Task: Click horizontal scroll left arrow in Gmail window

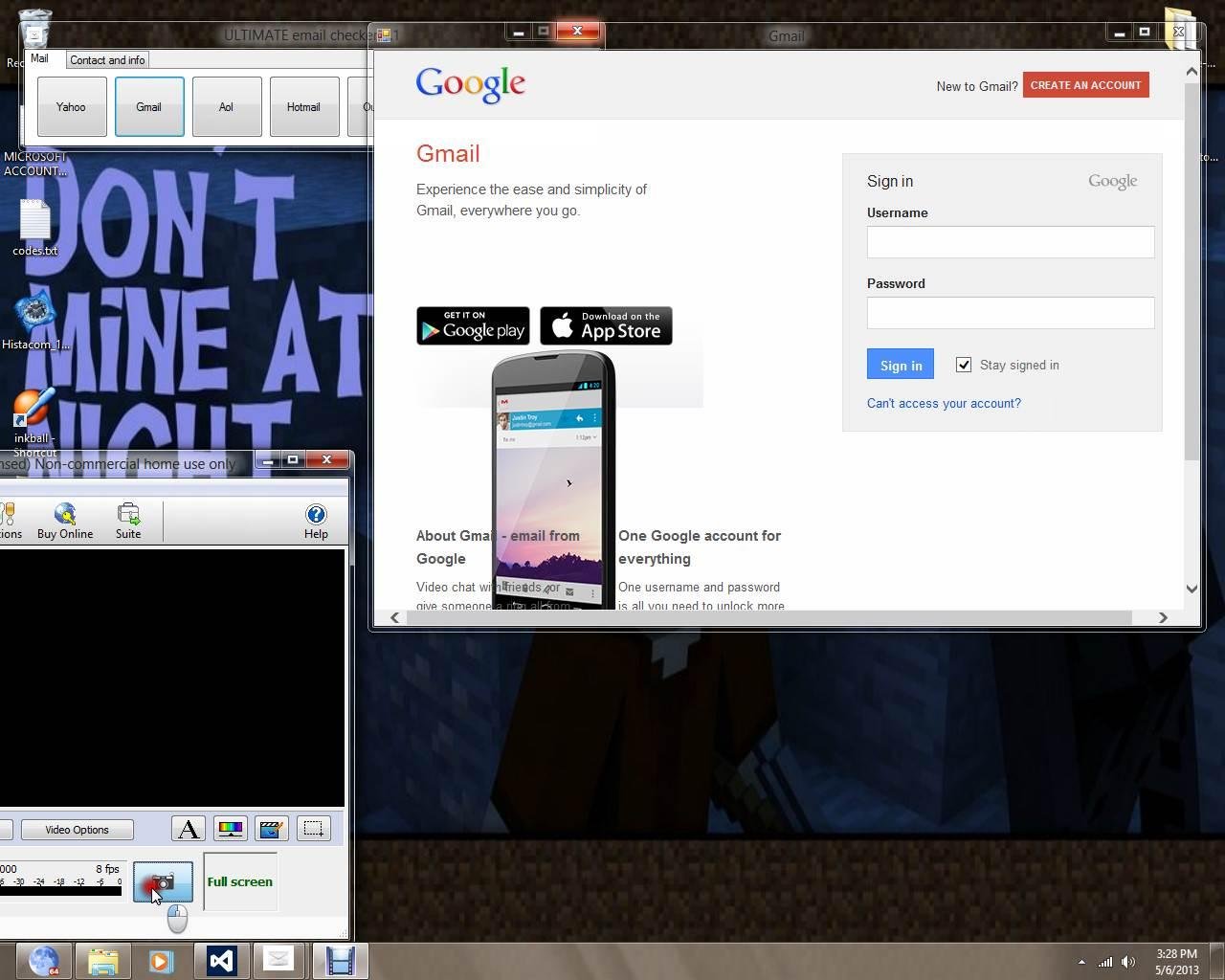Action: (394, 617)
